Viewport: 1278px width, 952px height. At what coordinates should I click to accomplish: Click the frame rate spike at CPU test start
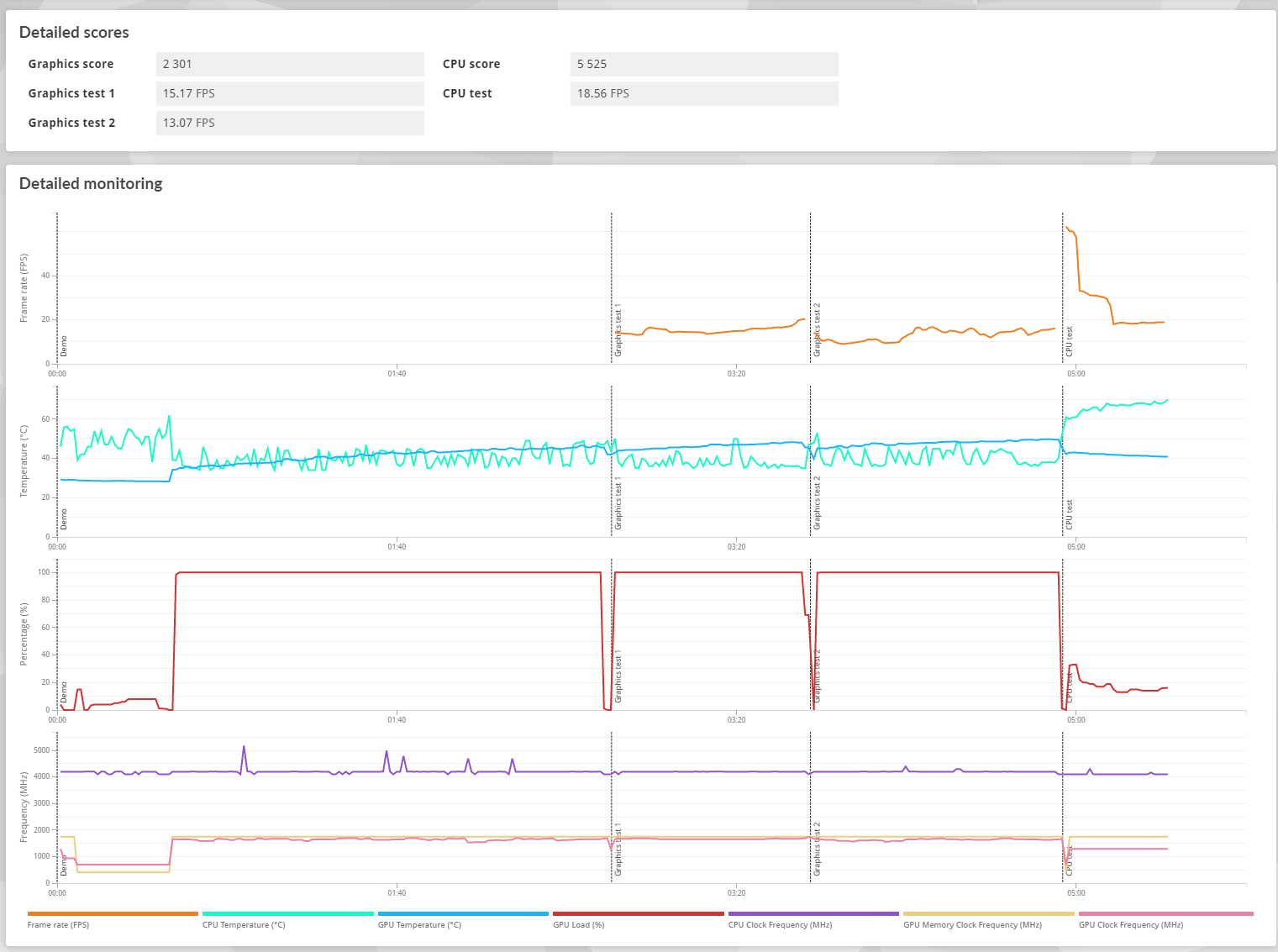1067,228
